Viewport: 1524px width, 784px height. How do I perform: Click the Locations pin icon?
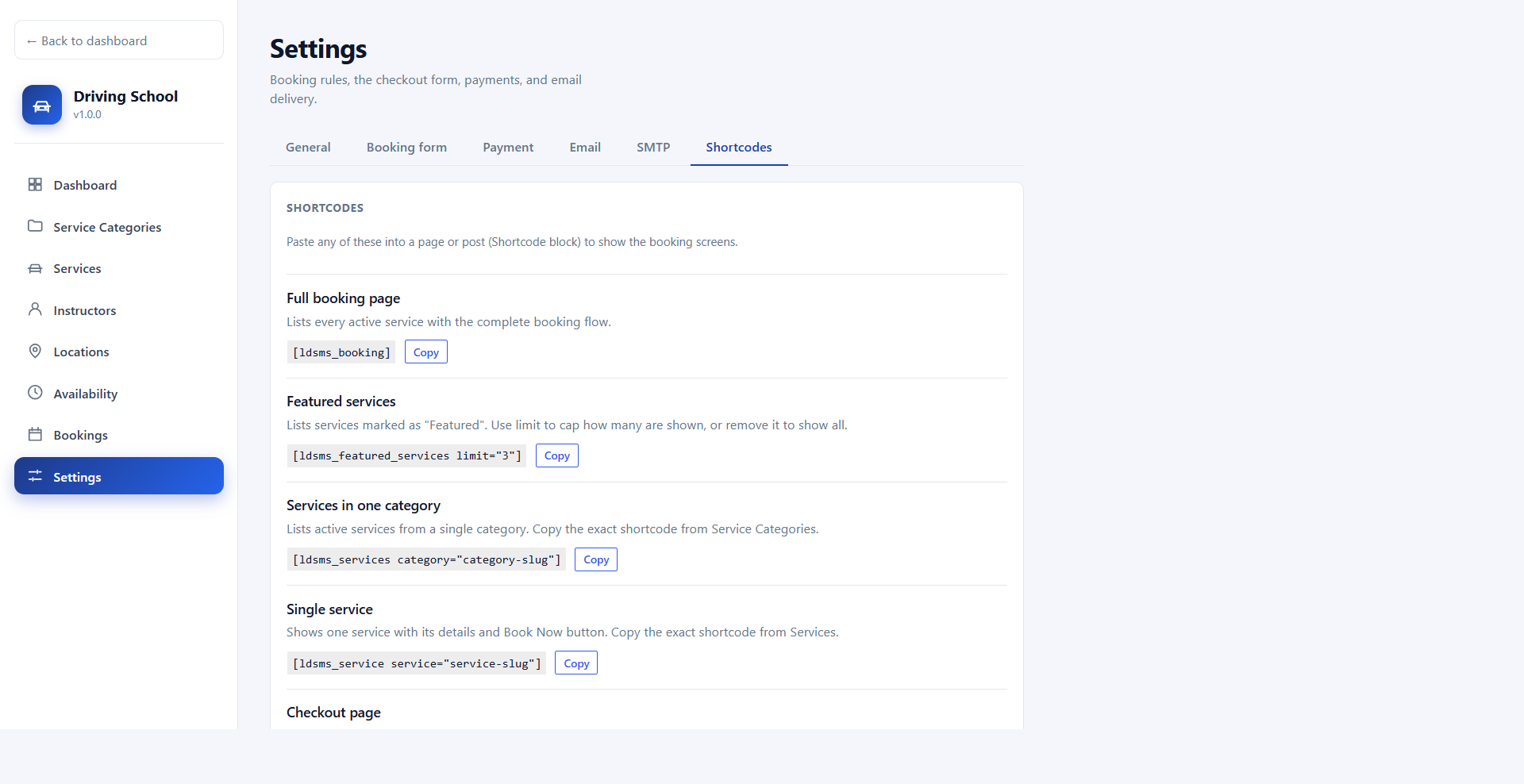35,352
